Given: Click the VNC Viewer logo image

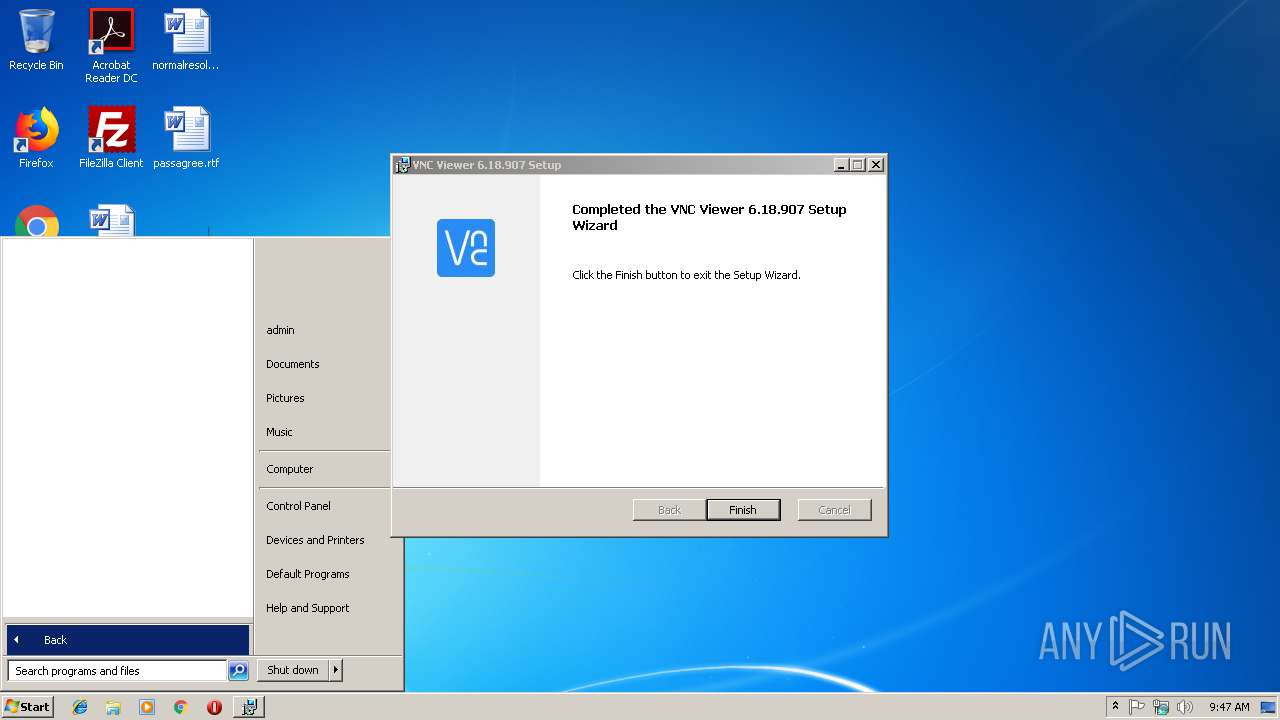Looking at the screenshot, I should coord(466,248).
